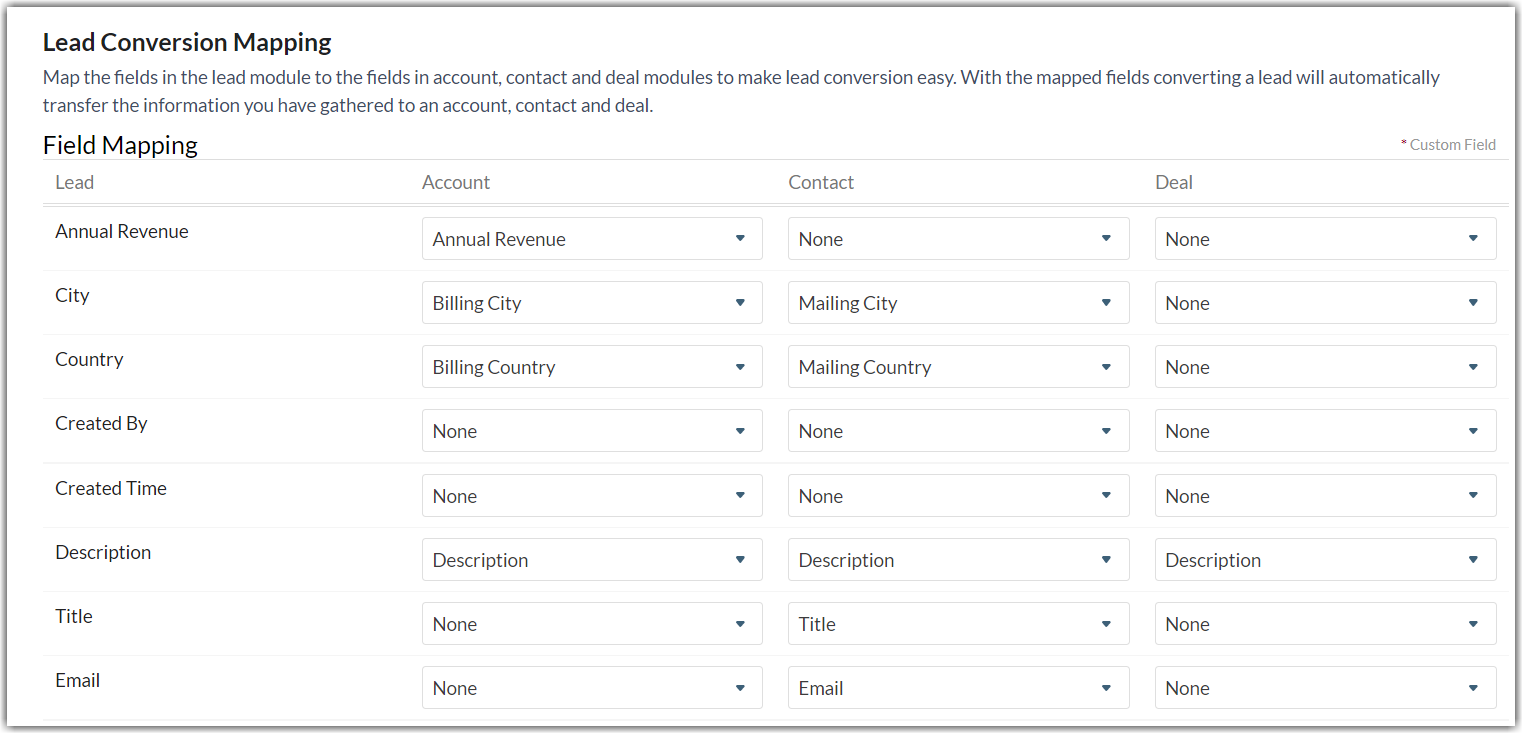This screenshot has height=734, width=1523.
Task: Open the Deal dropdown for Email row
Action: (x=1325, y=688)
